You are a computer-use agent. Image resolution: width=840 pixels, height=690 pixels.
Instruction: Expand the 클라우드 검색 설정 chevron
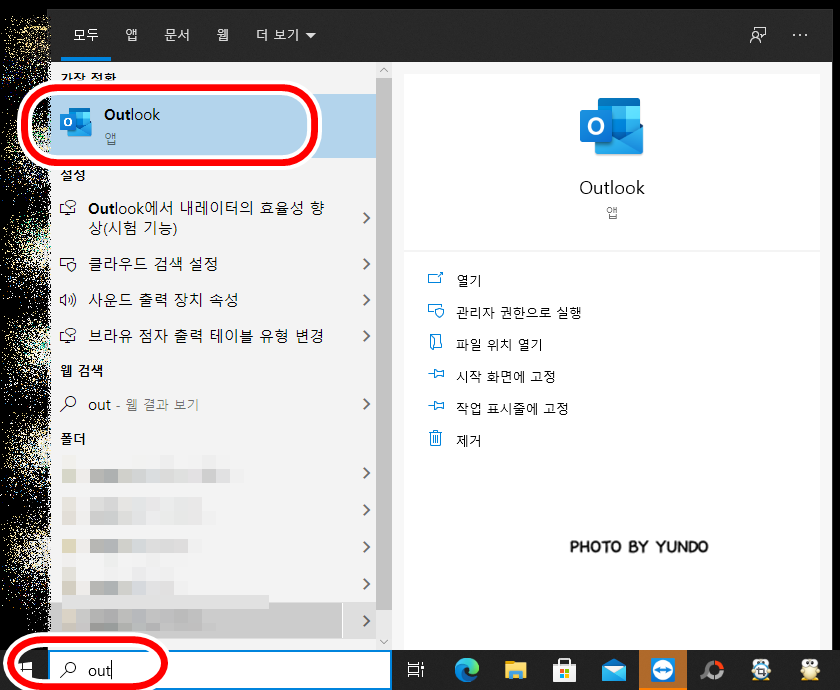[x=366, y=264]
